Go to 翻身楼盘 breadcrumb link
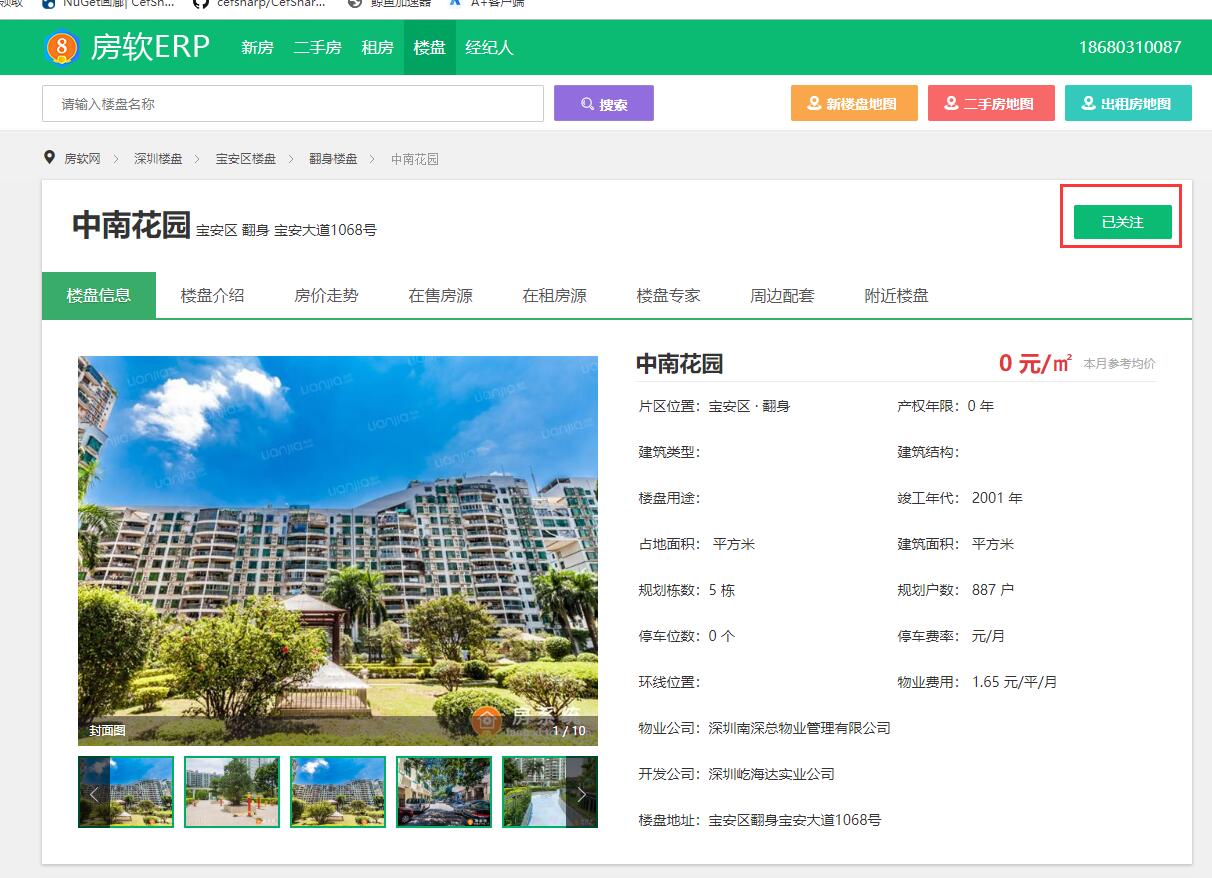Viewport: 1212px width, 878px height. [333, 159]
